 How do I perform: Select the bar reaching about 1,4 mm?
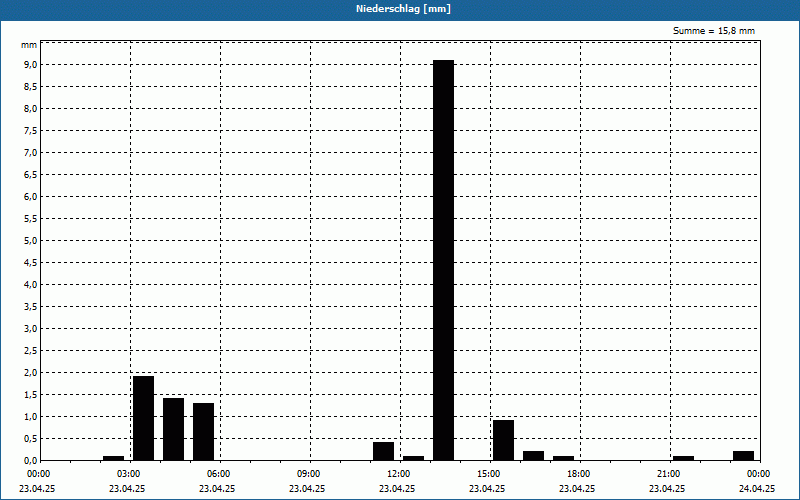pos(173,429)
